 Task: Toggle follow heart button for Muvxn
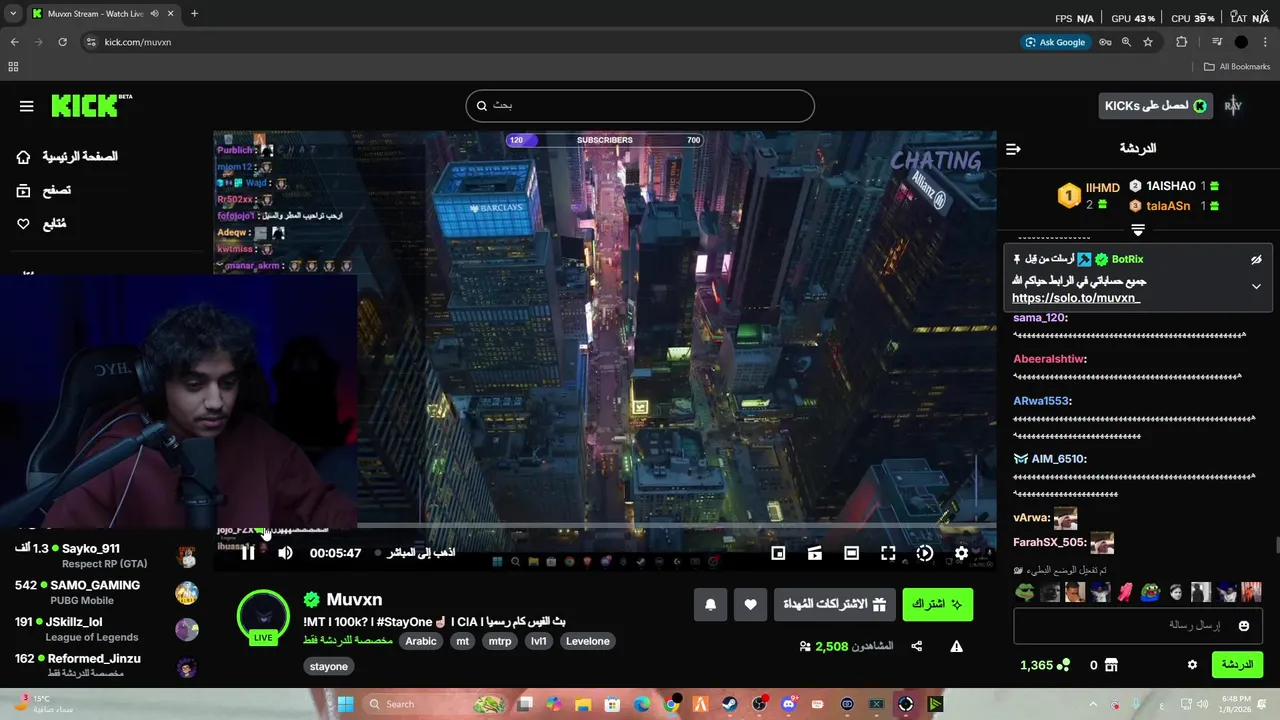[x=751, y=604]
